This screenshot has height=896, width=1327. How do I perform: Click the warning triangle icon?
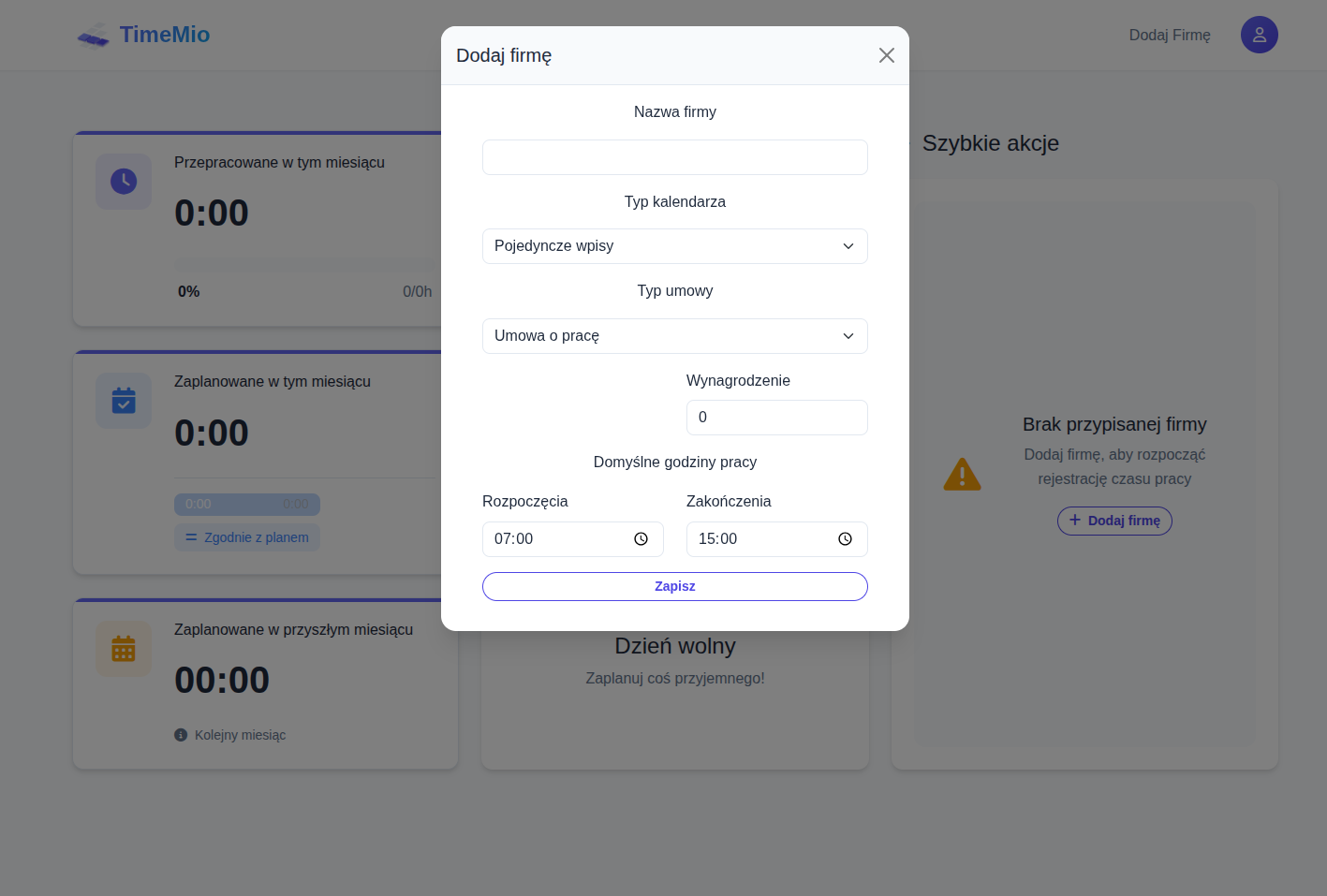(962, 475)
